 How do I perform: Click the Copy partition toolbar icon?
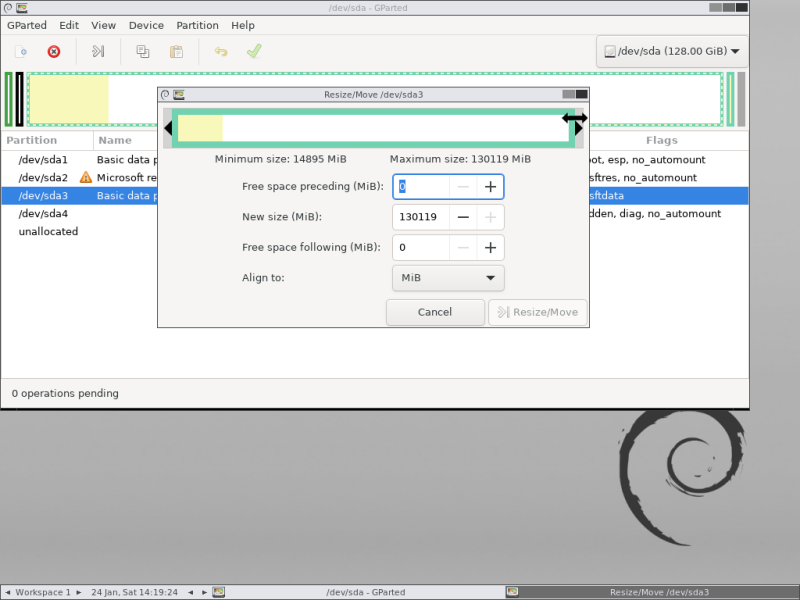[143, 52]
